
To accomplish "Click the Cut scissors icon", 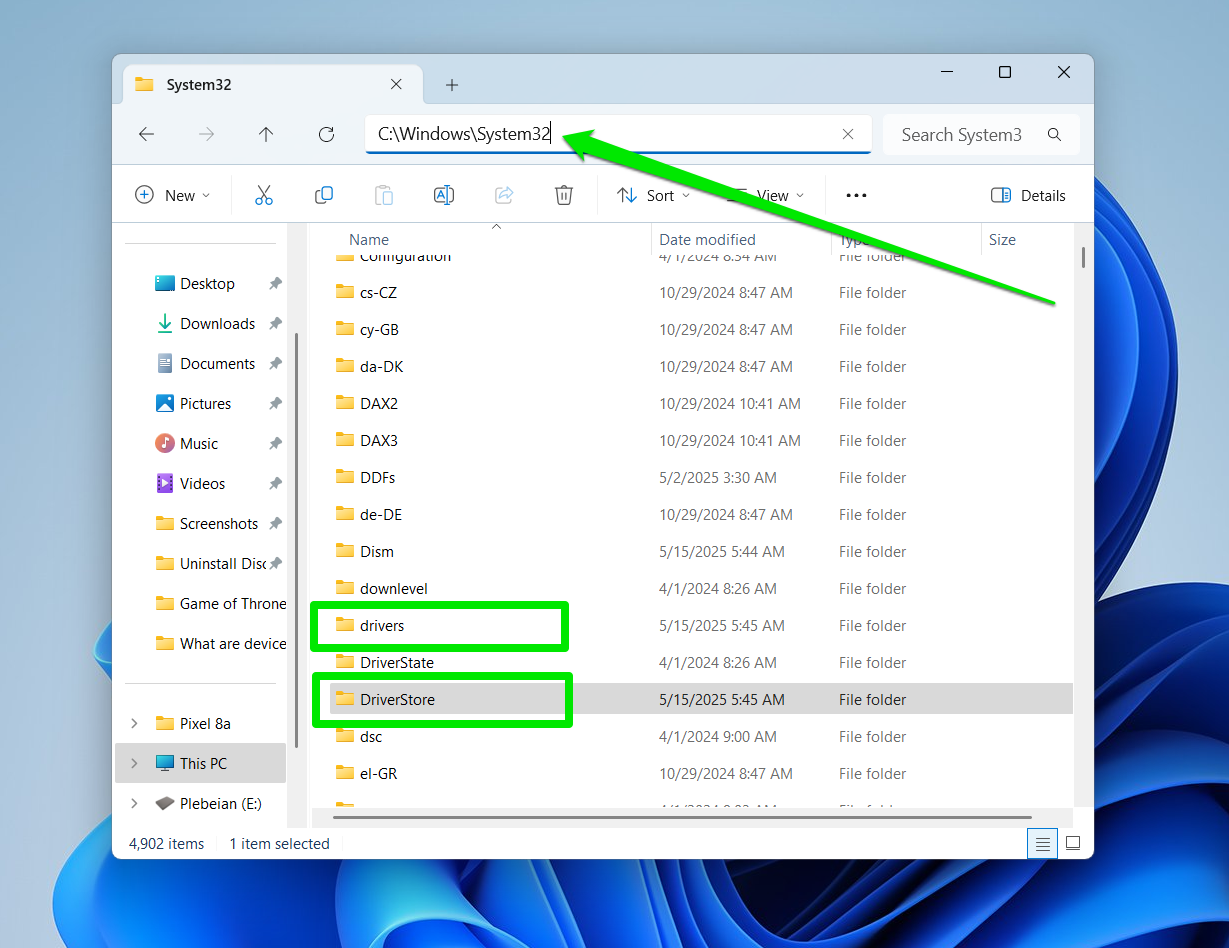I will click(264, 195).
